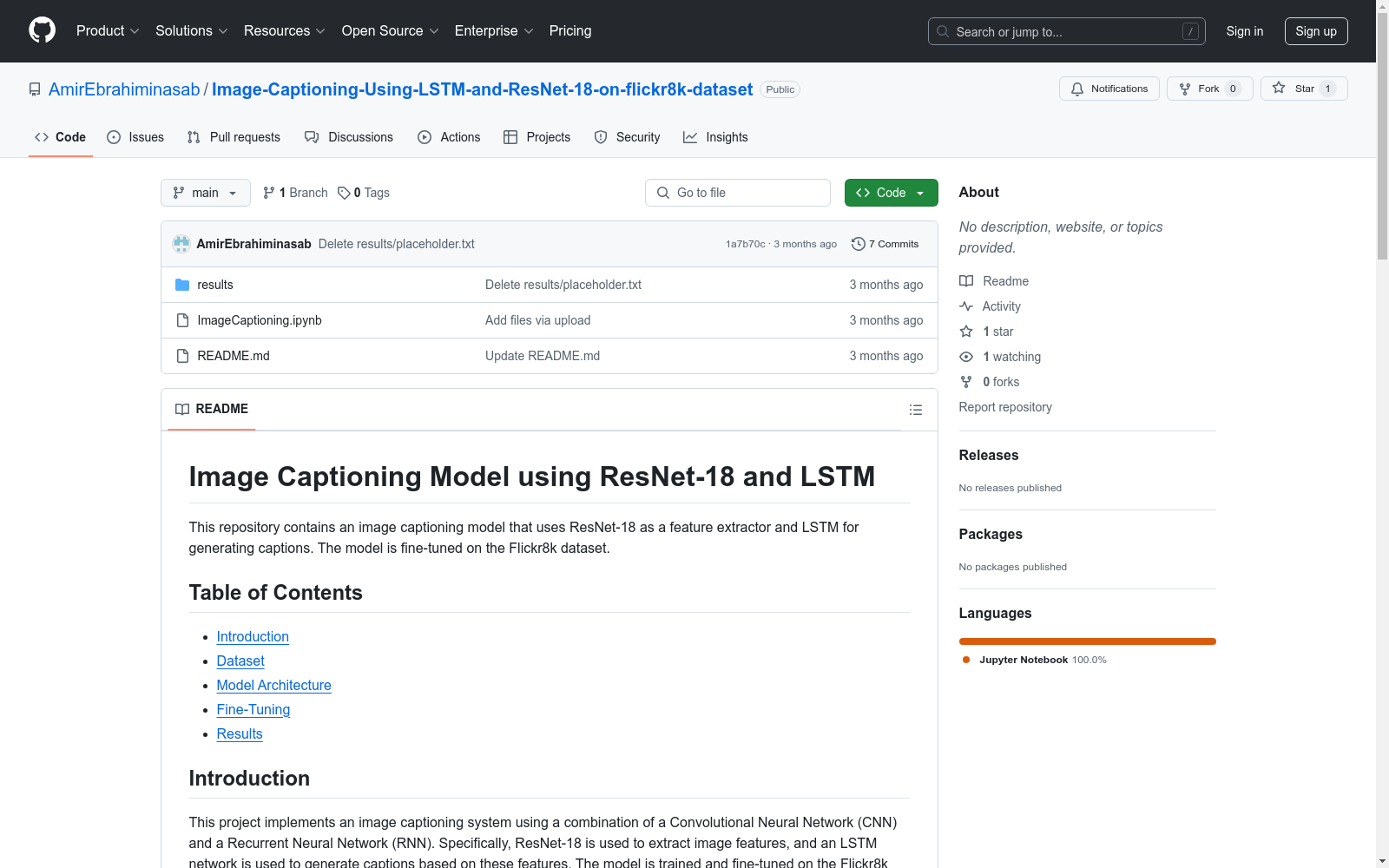1389x868 pixels.
Task: Open the README outline list icon
Action: point(915,410)
